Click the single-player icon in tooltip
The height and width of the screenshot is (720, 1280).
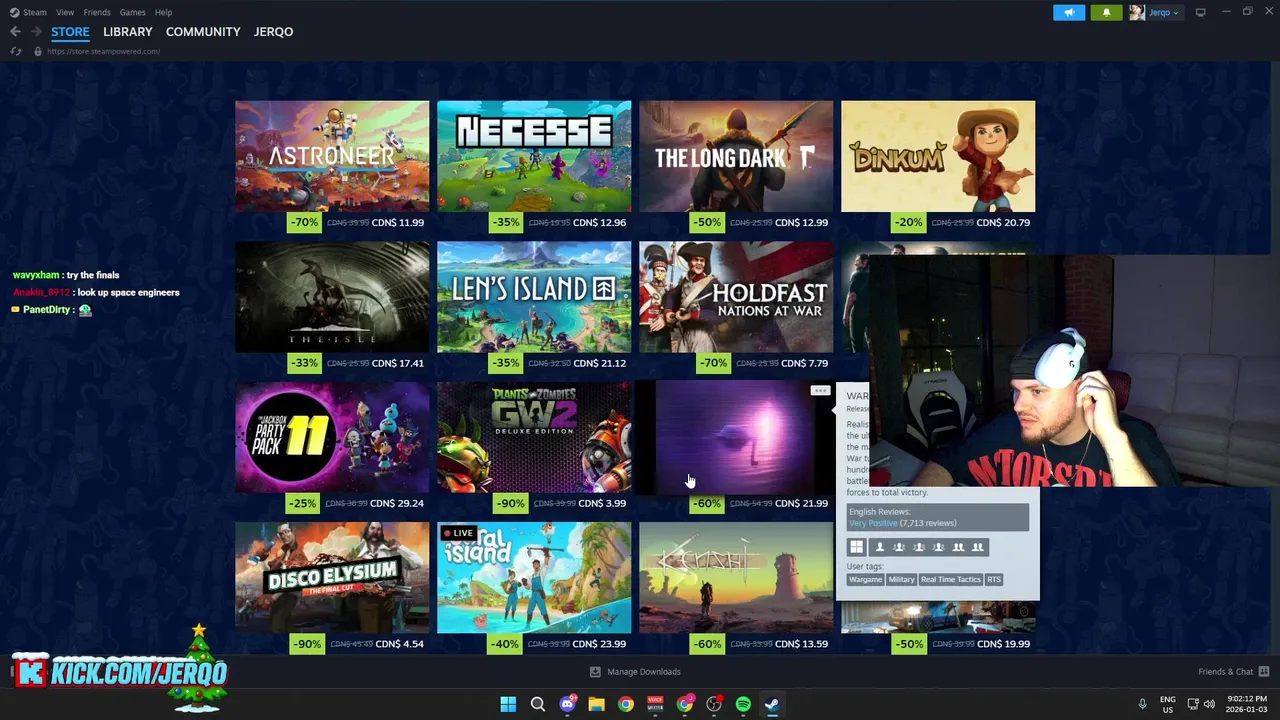pos(880,547)
